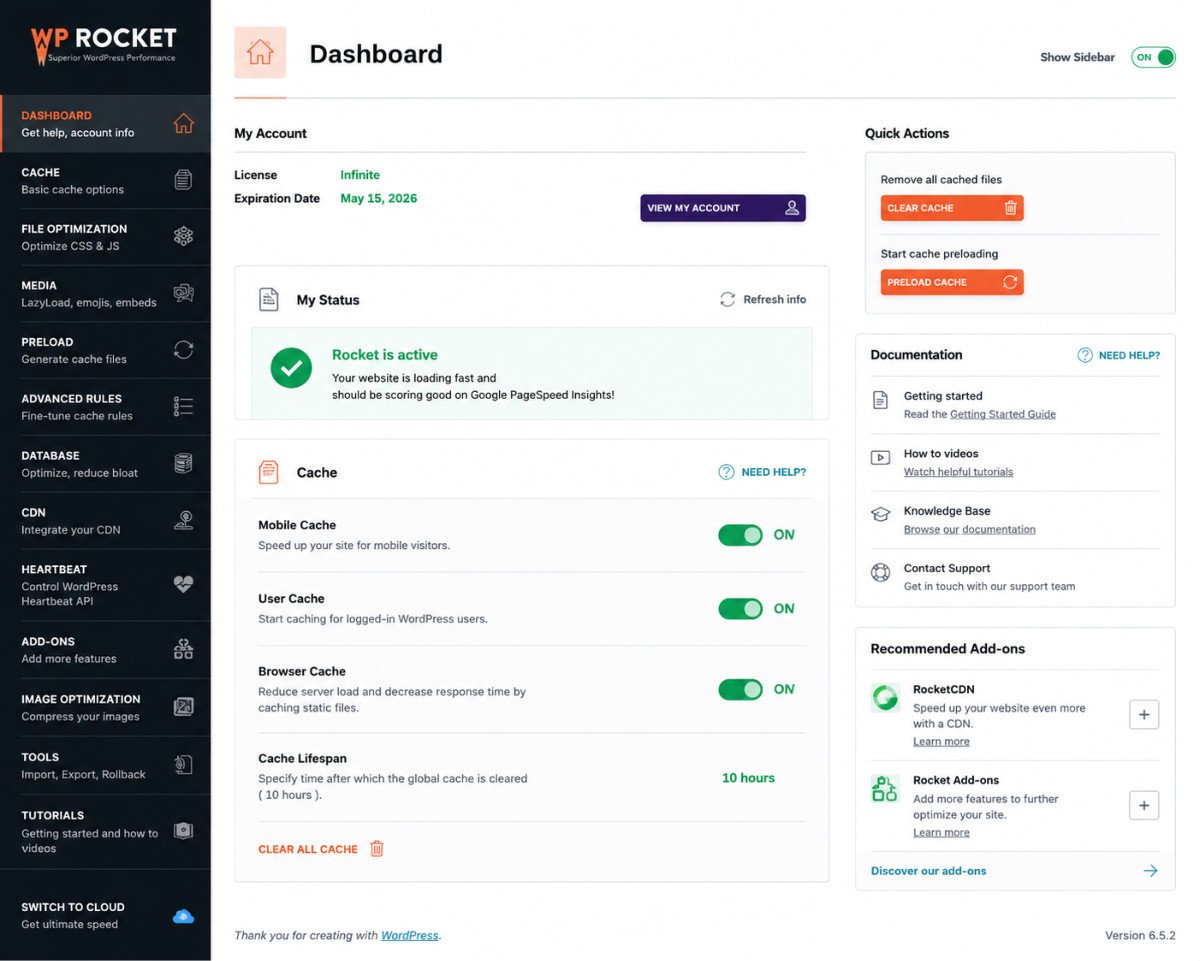Image resolution: width=1200 pixels, height=961 pixels.
Task: Click the WordPress footer link
Action: (x=409, y=936)
